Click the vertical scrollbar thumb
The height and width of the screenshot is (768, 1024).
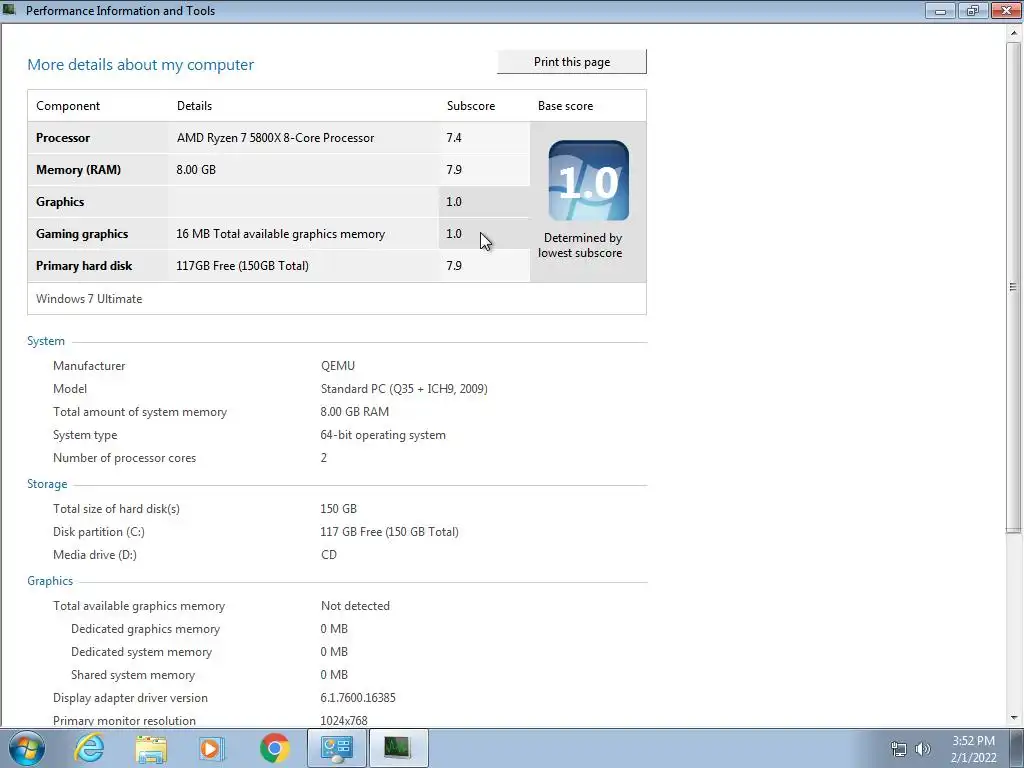pos(1013,287)
